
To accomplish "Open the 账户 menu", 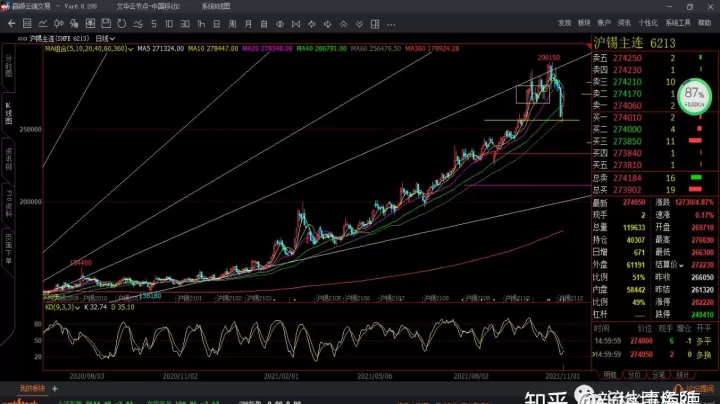I will 604,22.
